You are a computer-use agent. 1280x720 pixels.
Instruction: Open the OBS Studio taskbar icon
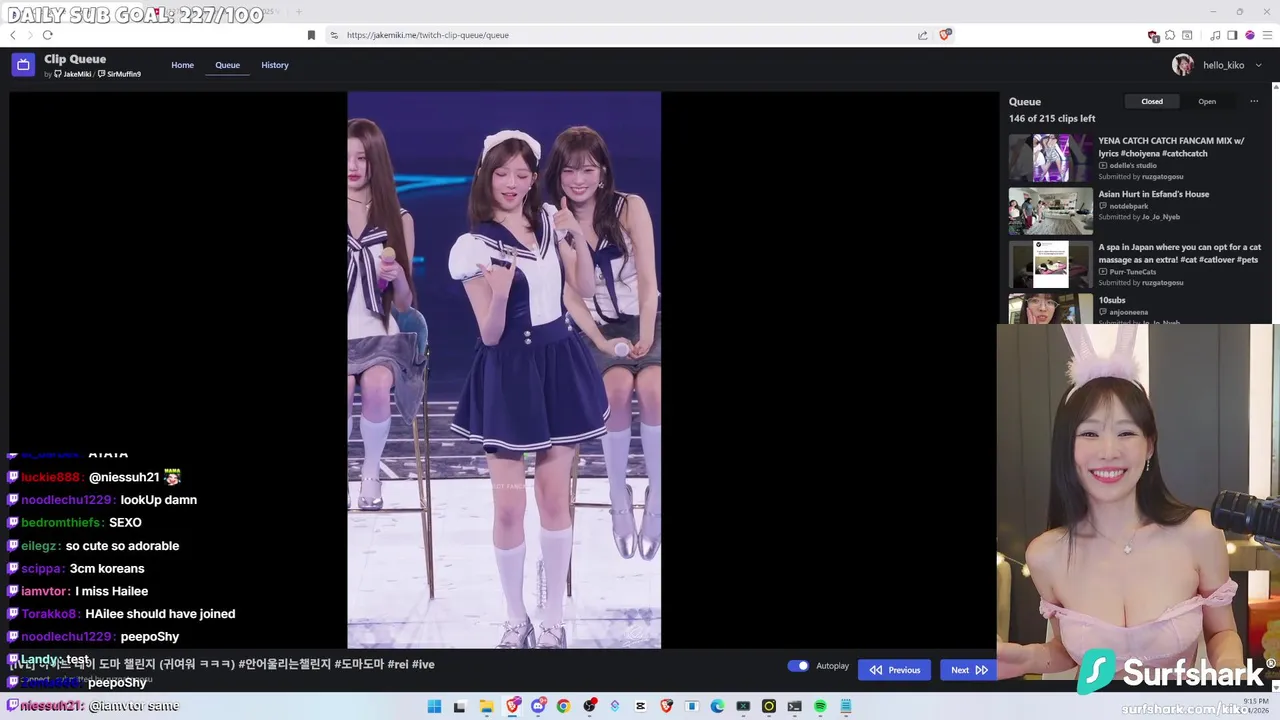[x=589, y=707]
